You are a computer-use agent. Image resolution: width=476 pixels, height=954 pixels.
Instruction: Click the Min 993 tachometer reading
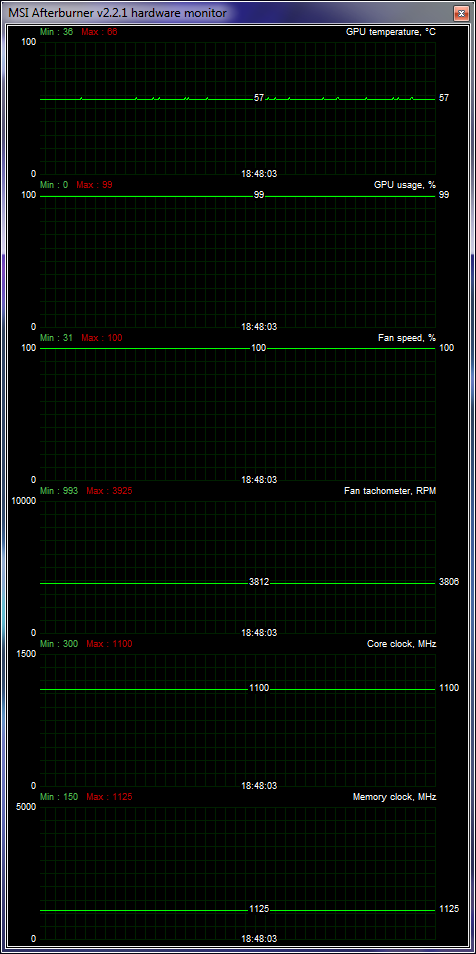(x=58, y=490)
